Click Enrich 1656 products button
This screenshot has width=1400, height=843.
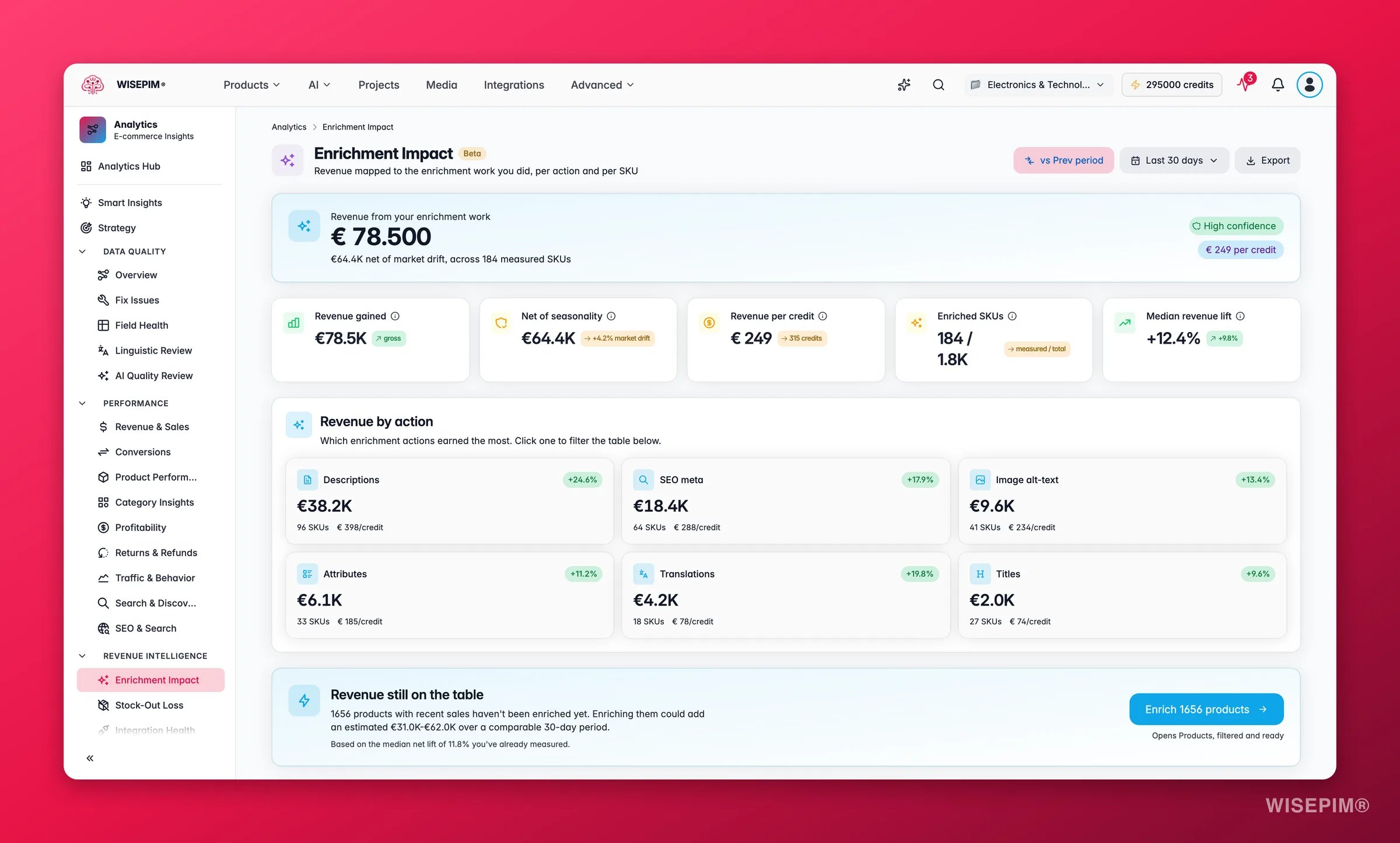(1206, 709)
